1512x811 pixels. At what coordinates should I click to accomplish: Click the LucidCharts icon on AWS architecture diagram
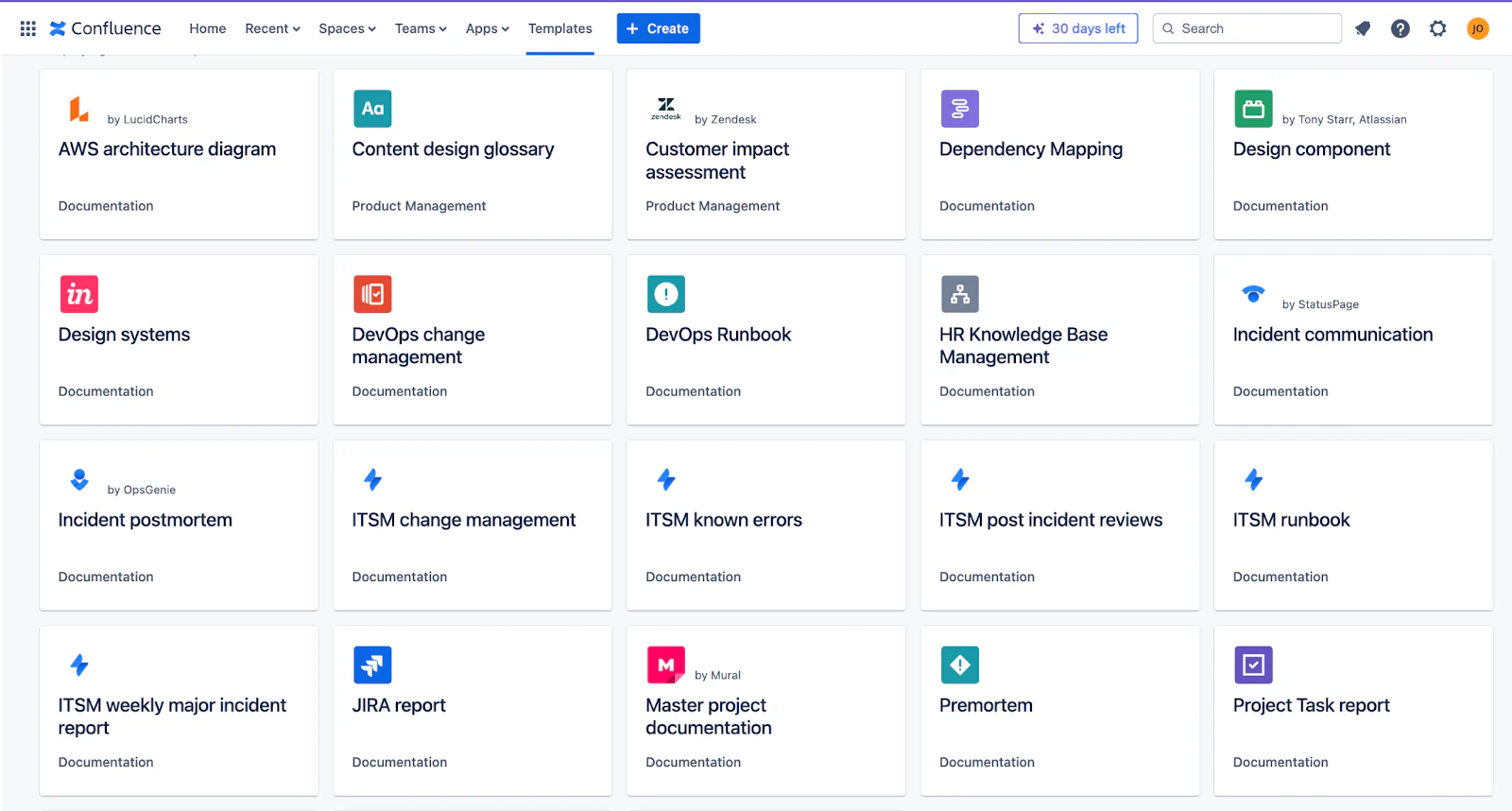(x=79, y=109)
